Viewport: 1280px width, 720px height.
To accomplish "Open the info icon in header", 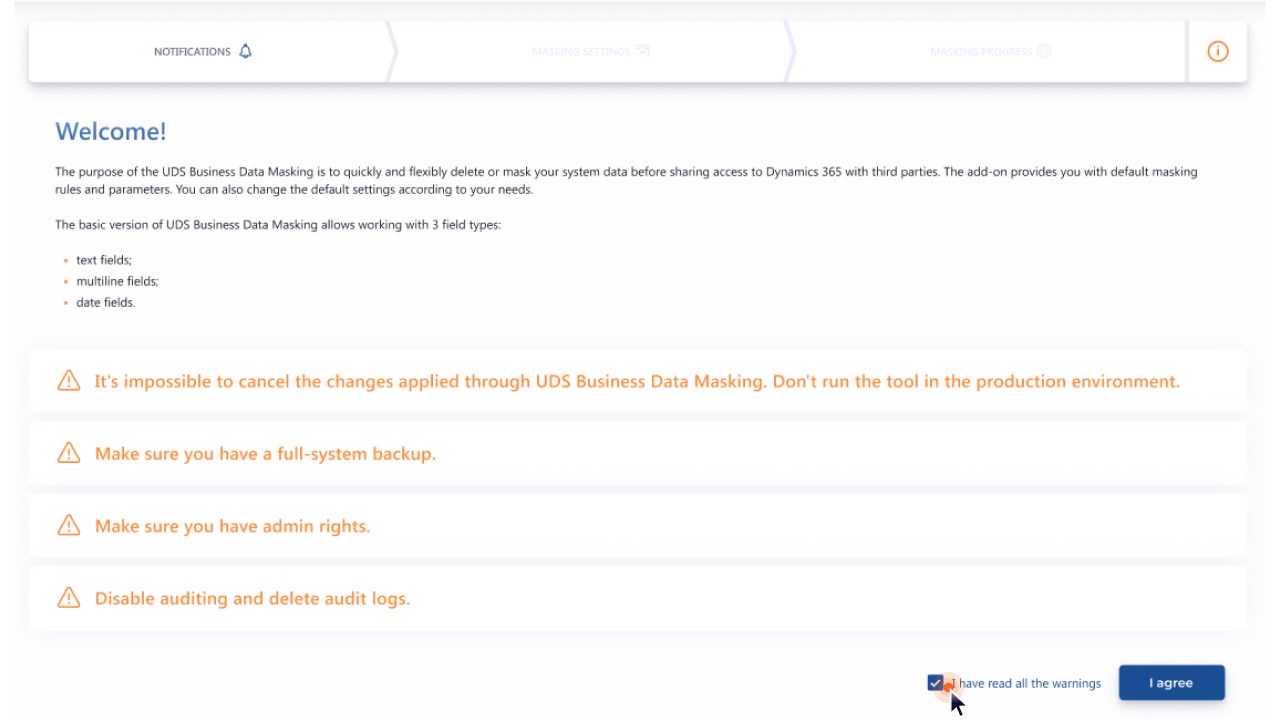I will (x=1217, y=52).
